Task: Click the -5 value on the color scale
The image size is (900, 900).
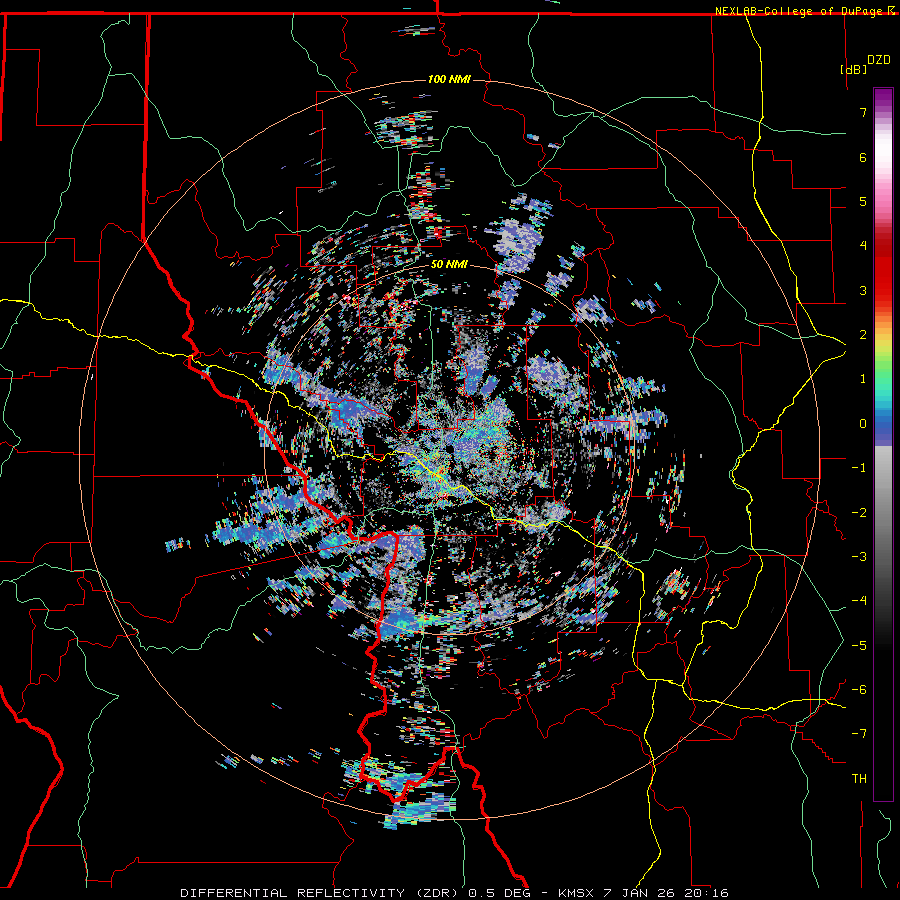Action: (859, 646)
